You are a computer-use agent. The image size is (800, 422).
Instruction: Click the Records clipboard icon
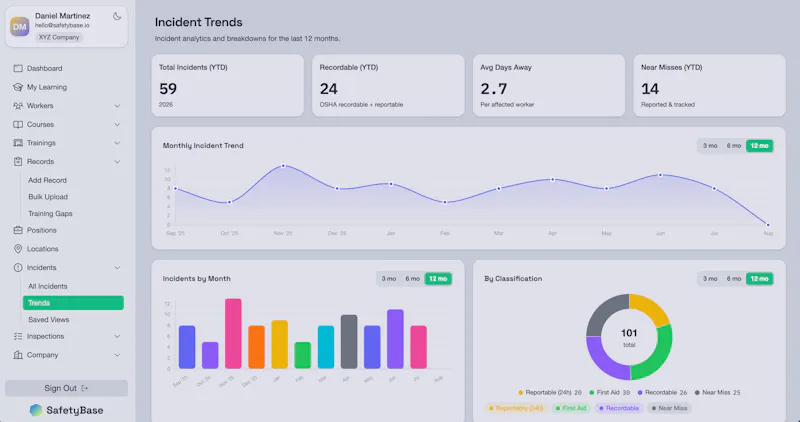18,161
